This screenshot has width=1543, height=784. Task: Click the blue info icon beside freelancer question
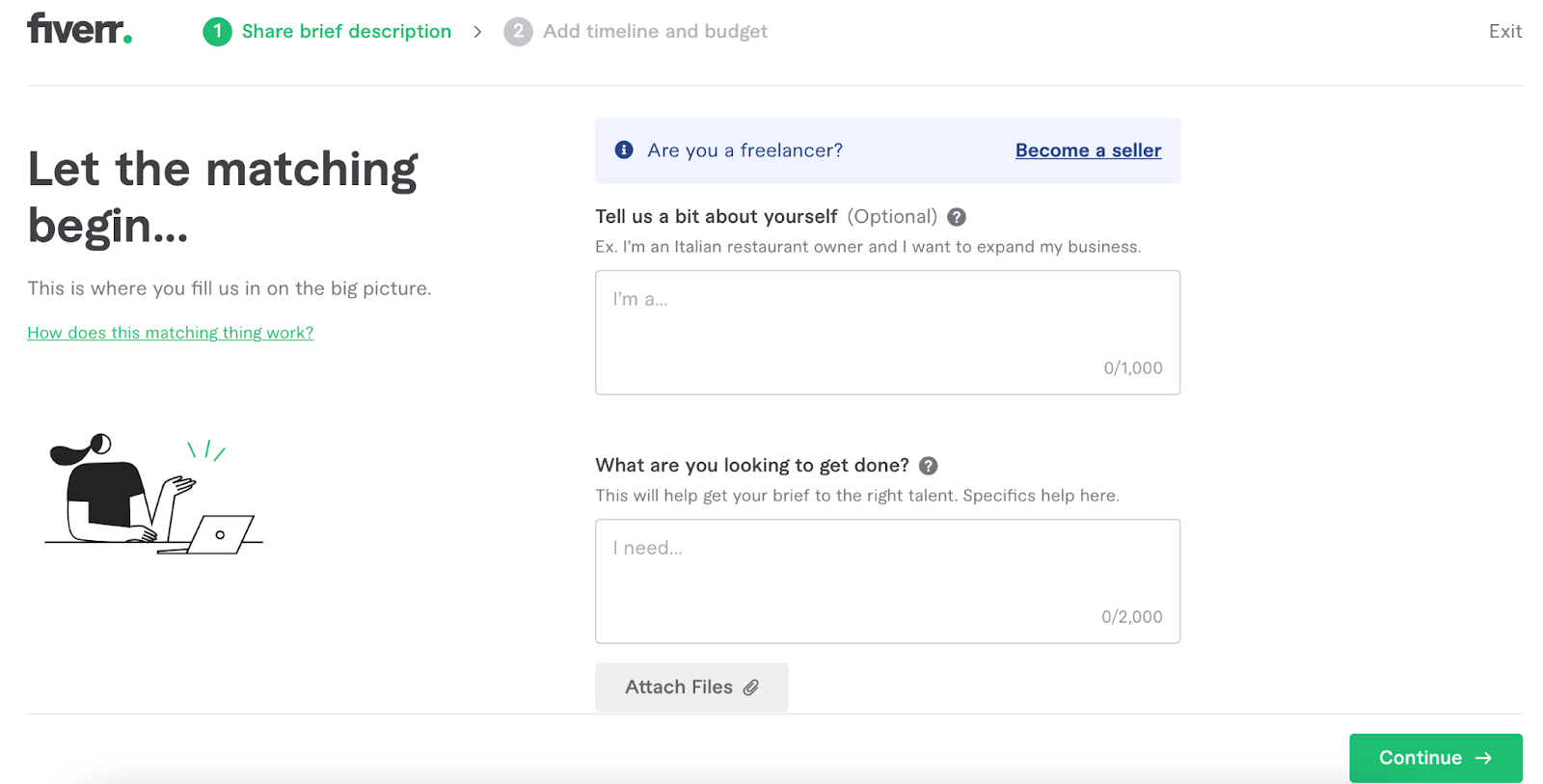tap(624, 149)
